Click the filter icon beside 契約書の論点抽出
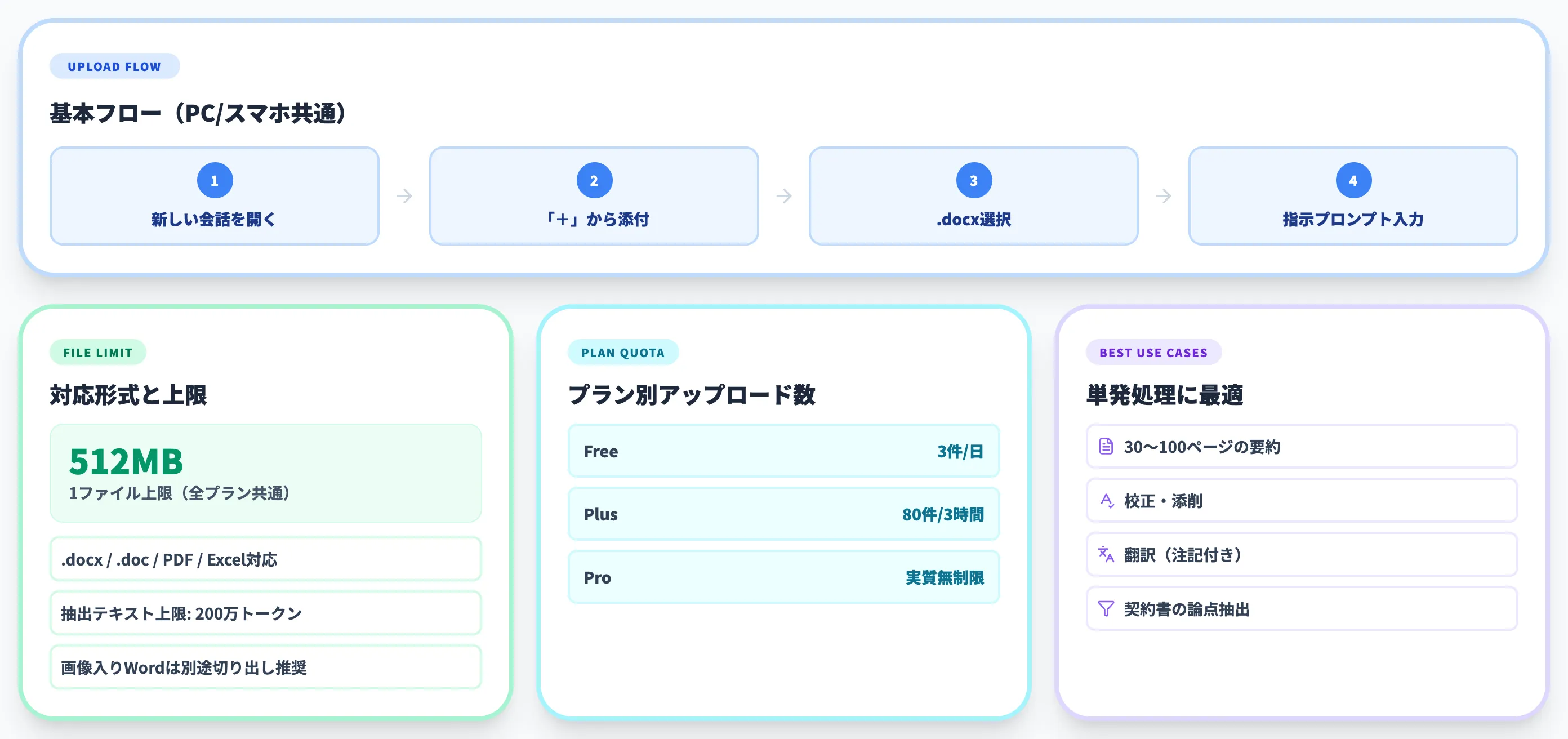 pos(1106,609)
